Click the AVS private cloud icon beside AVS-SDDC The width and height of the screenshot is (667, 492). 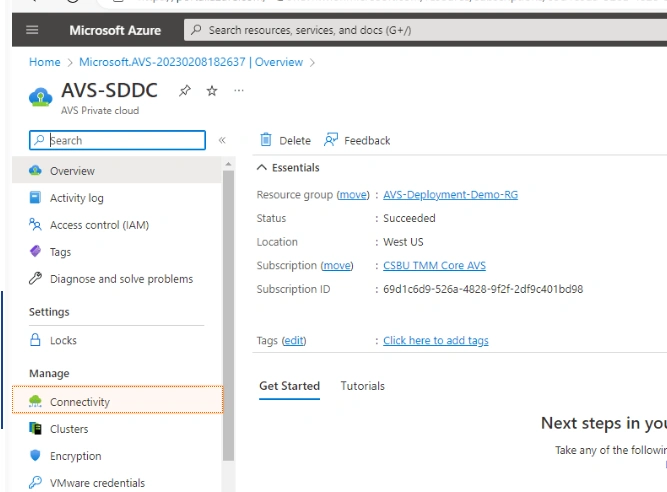(x=40, y=97)
